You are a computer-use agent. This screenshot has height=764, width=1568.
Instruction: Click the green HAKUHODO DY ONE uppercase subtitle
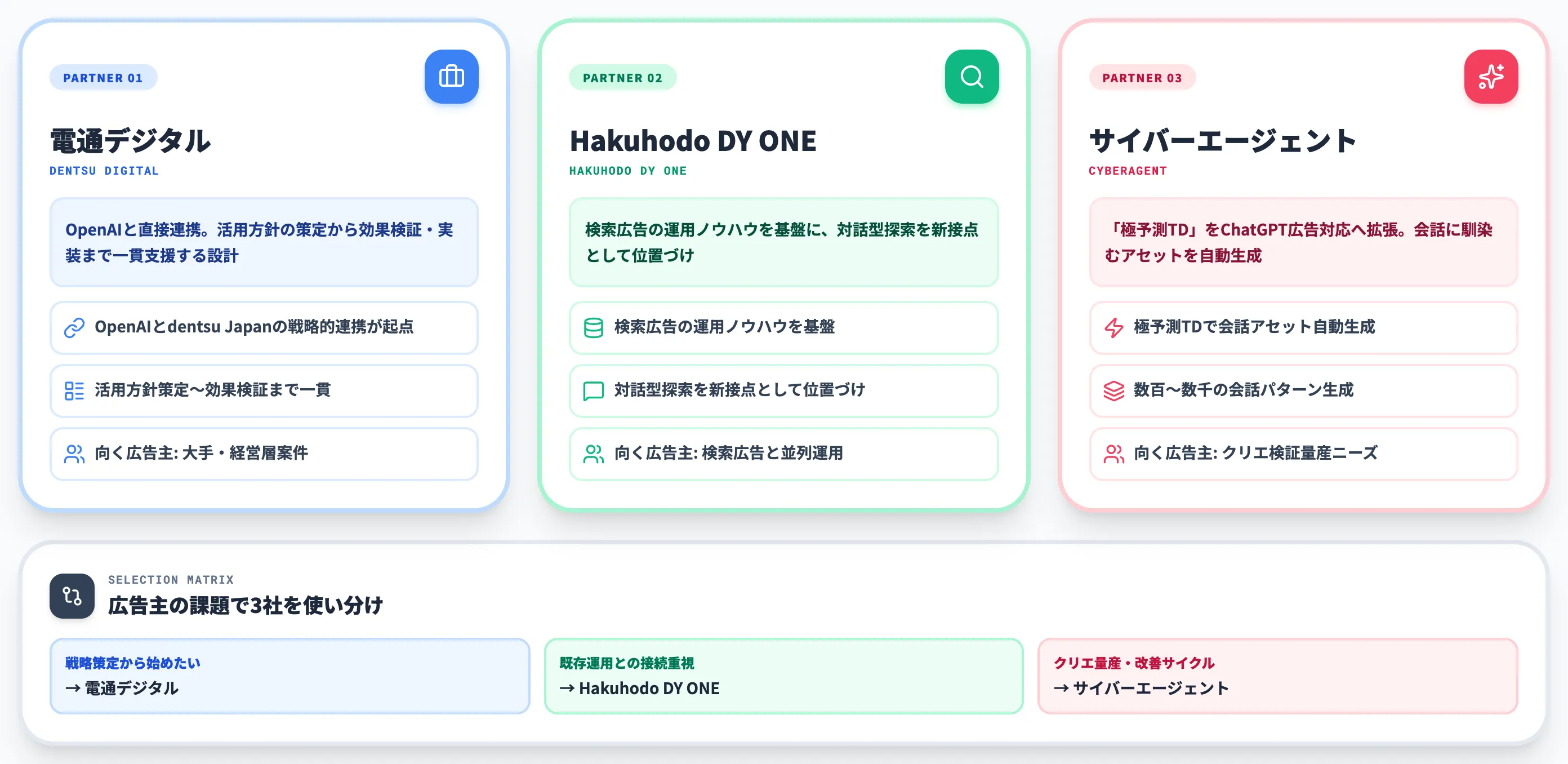(x=627, y=171)
